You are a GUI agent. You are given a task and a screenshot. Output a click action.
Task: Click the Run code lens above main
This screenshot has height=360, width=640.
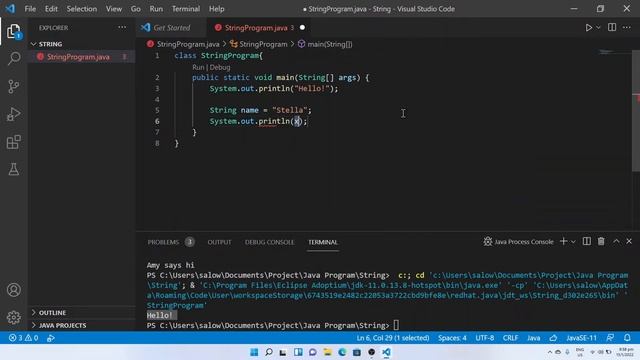[x=198, y=67]
